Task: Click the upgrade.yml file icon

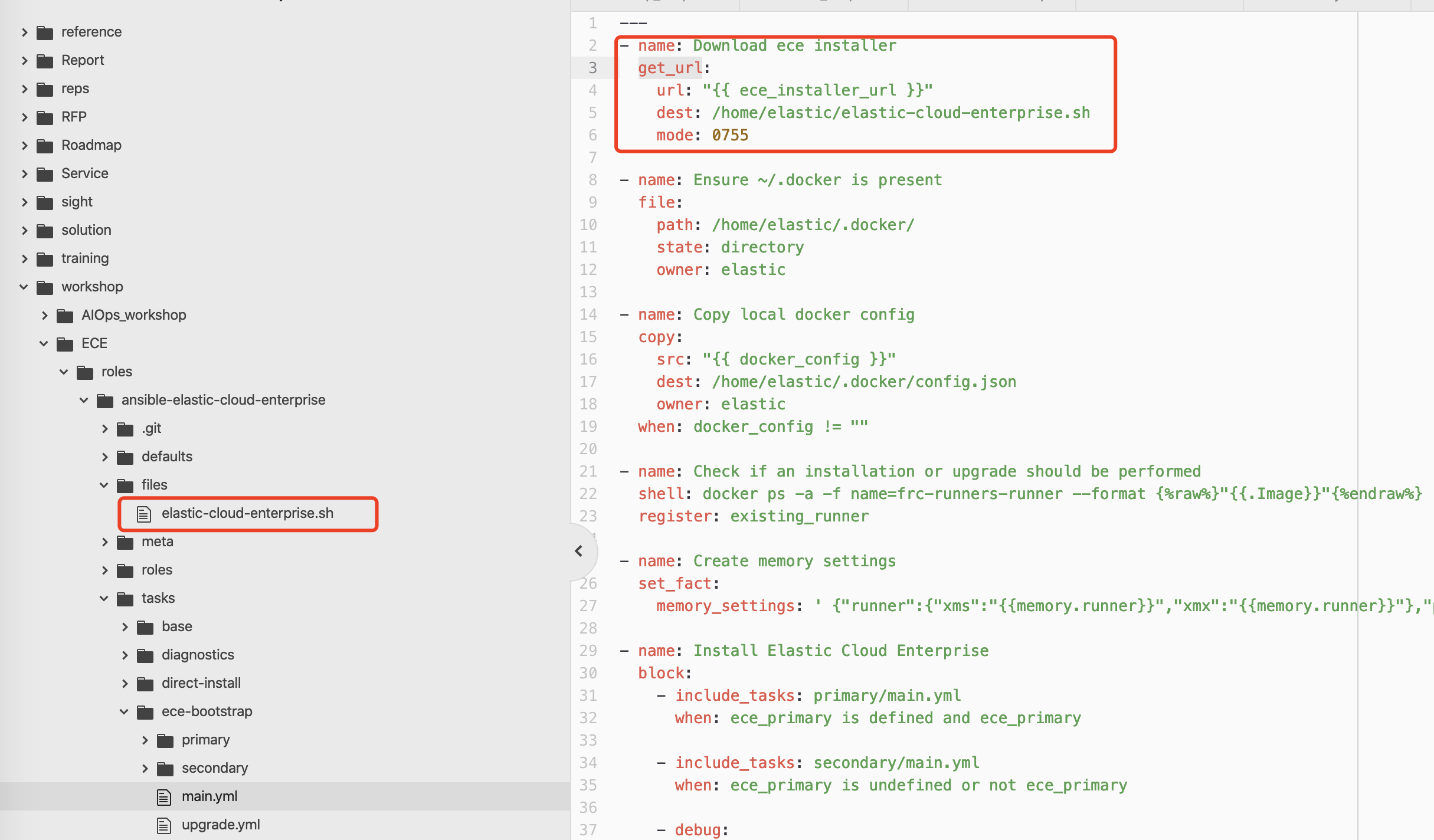Action: [164, 825]
